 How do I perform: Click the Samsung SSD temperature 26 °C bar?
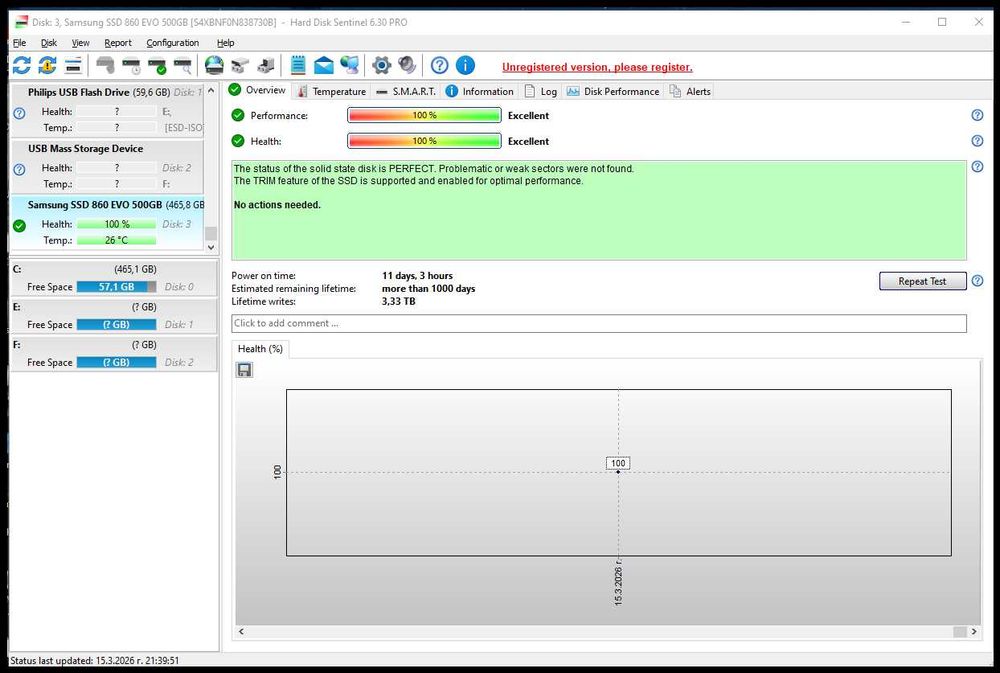click(x=117, y=240)
